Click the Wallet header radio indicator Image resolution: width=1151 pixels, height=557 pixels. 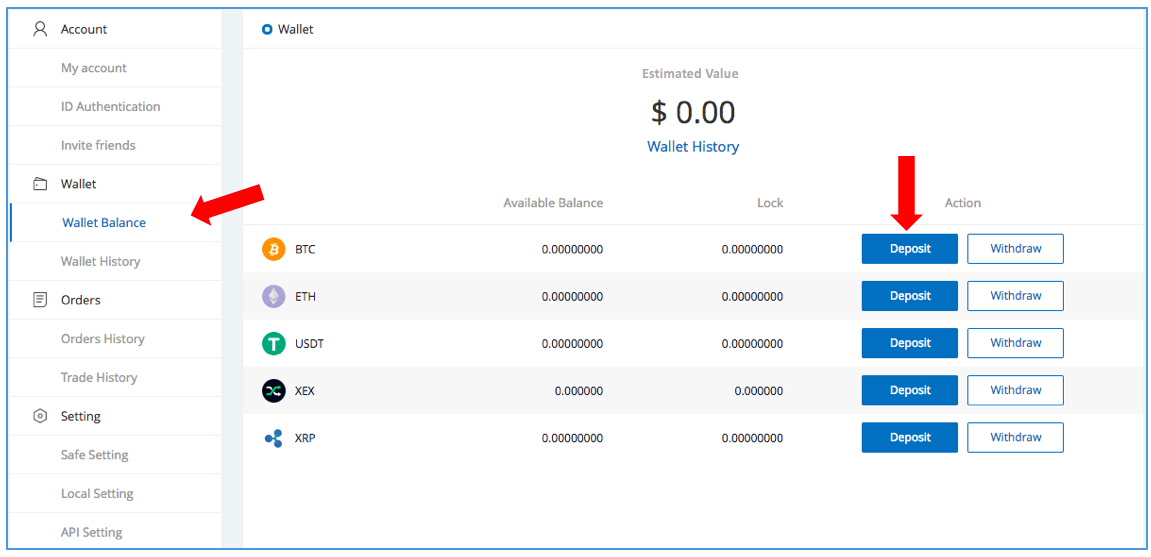pyautogui.click(x=267, y=29)
